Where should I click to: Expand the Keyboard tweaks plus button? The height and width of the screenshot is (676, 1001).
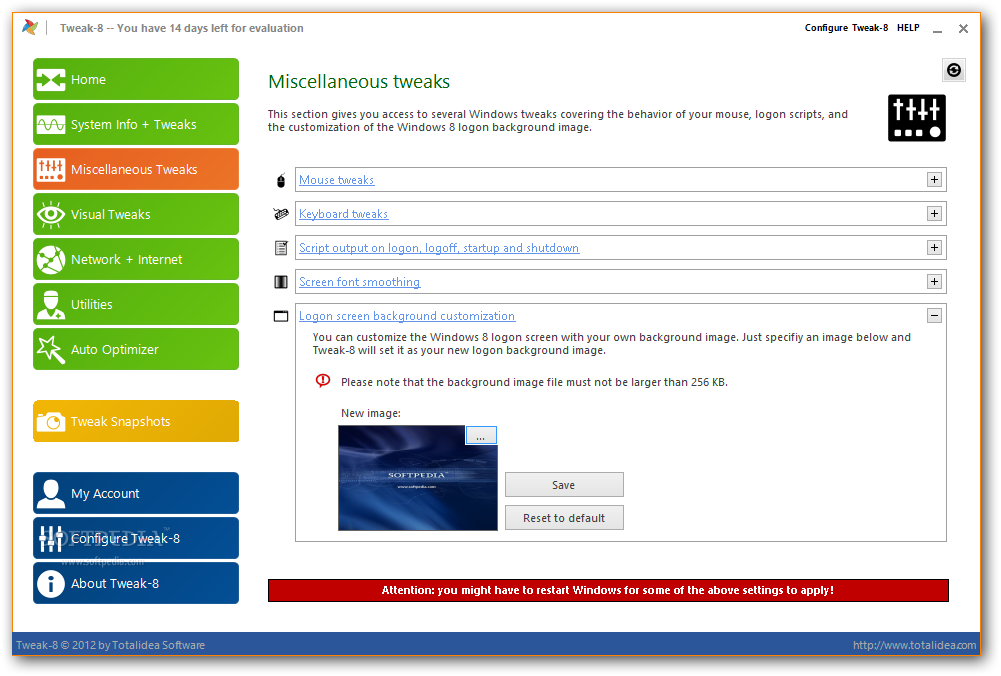(934, 213)
